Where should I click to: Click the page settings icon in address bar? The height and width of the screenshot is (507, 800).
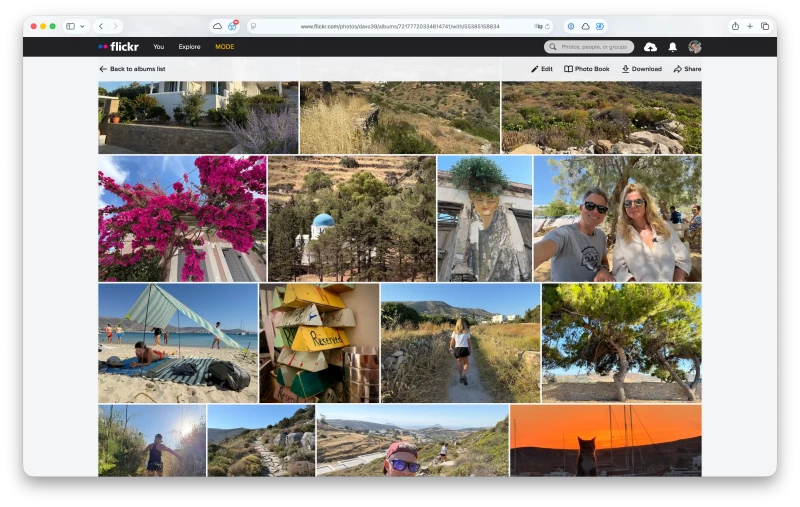254,26
